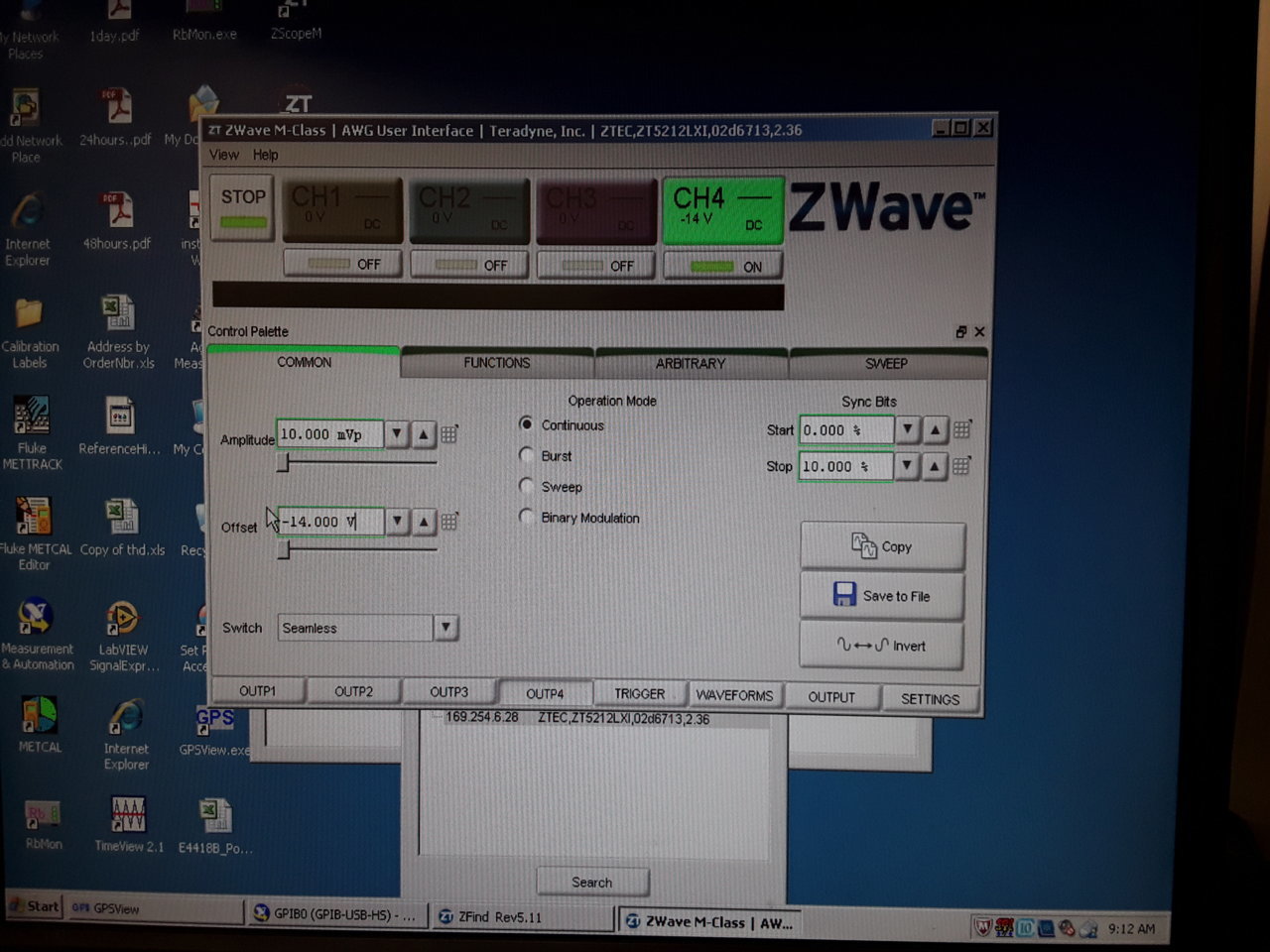The height and width of the screenshot is (952, 1270).
Task: Launch TimeView 2.1 desktop icon
Action: 129,825
